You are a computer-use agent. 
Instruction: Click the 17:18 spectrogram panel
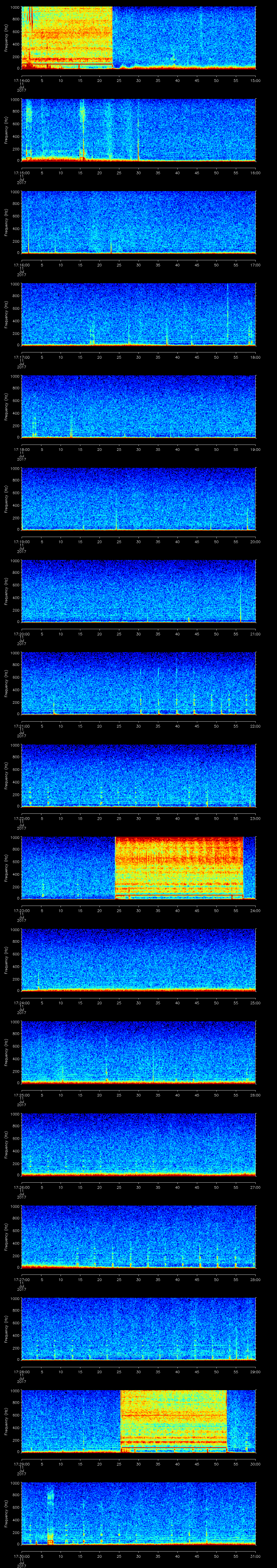[138, 406]
